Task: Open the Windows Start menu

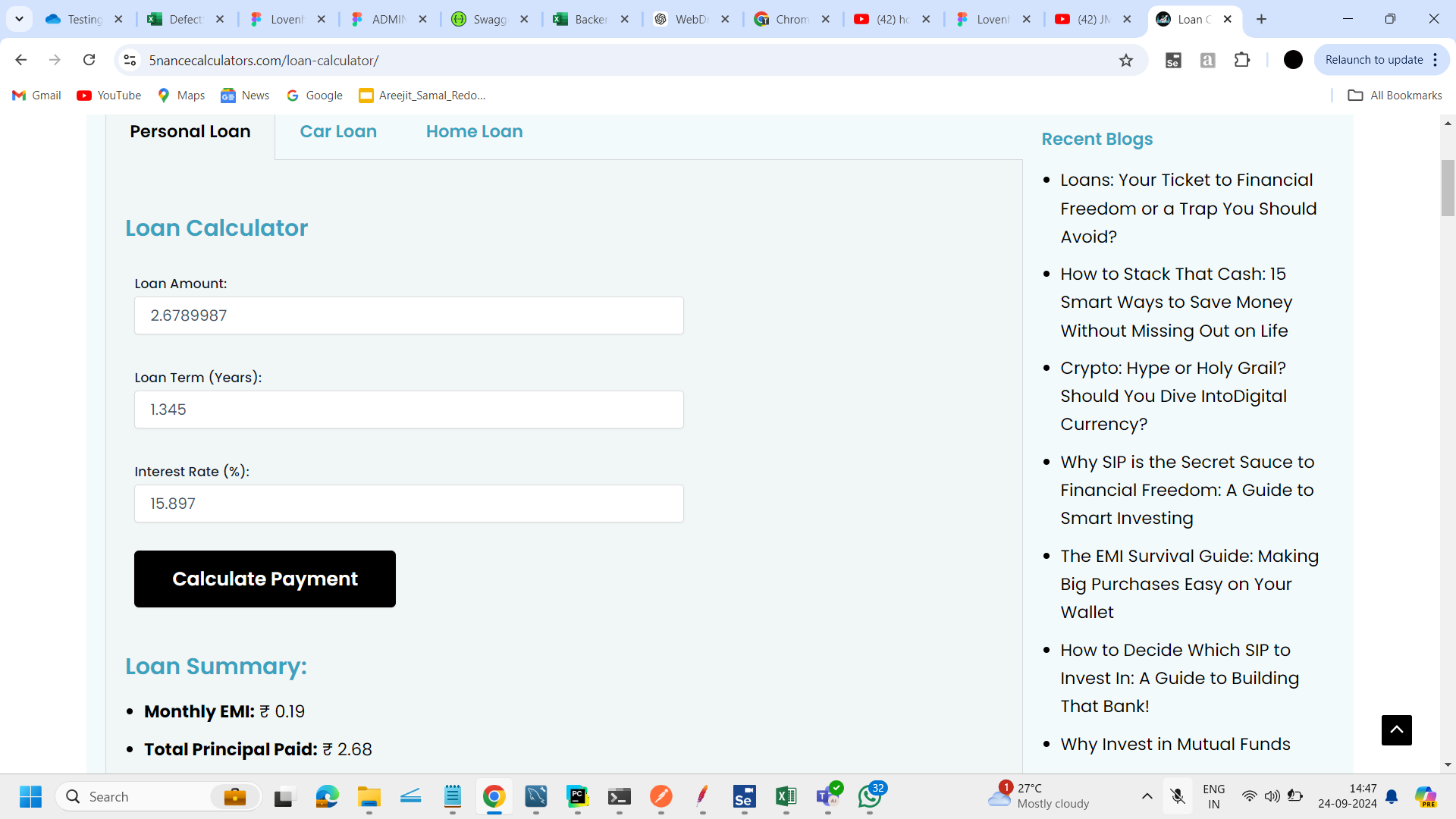Action: pos(31,796)
